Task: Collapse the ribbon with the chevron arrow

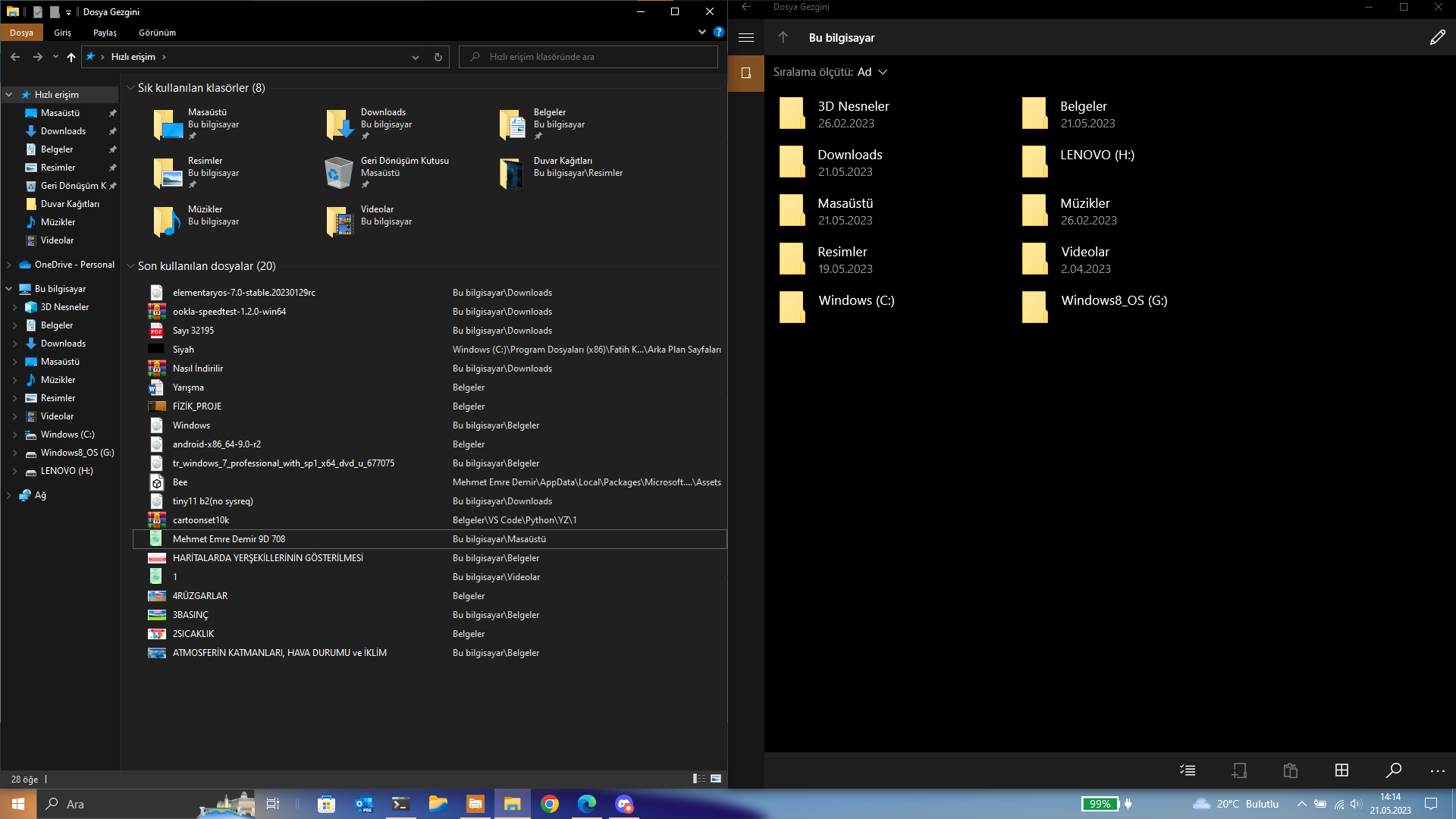Action: [x=701, y=33]
